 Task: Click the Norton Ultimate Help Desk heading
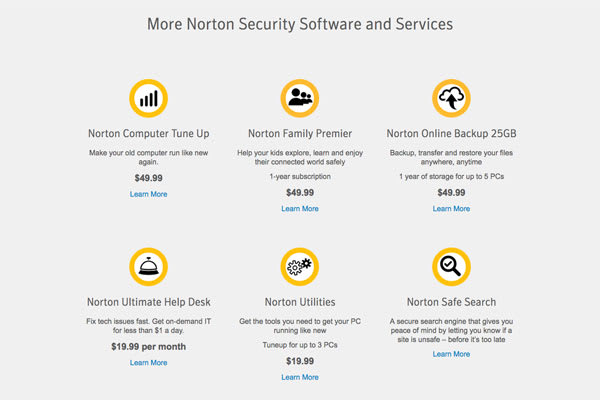pos(148,301)
